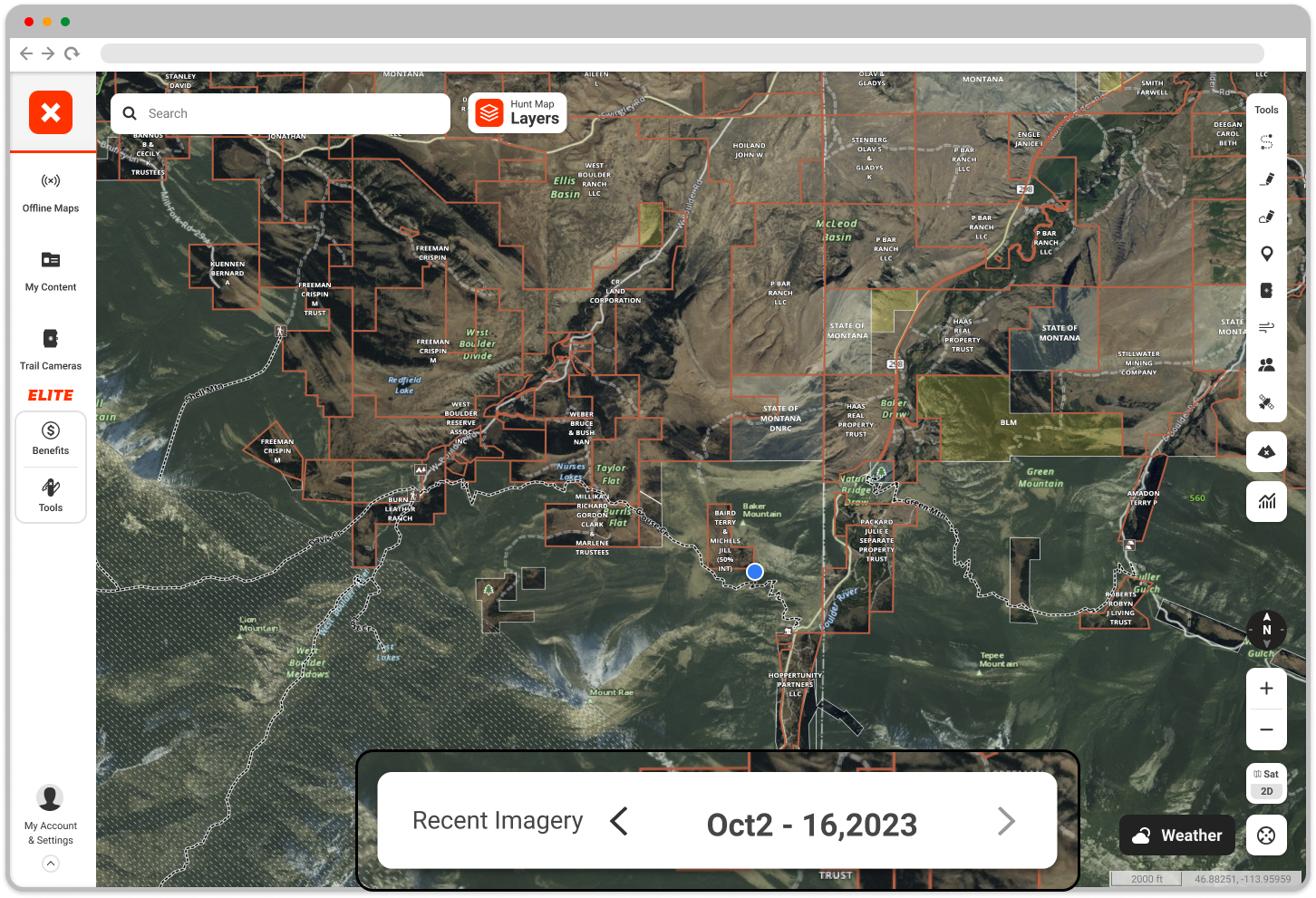
Task: Open My Account & Settings
Action: (50, 815)
